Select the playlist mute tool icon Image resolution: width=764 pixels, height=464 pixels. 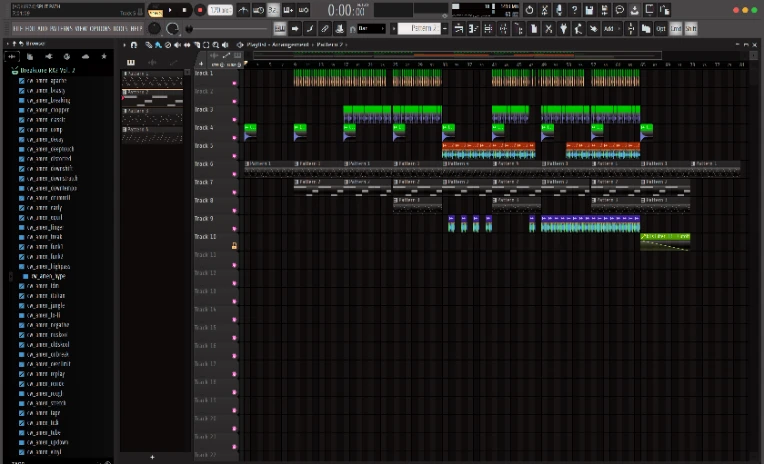(177, 45)
